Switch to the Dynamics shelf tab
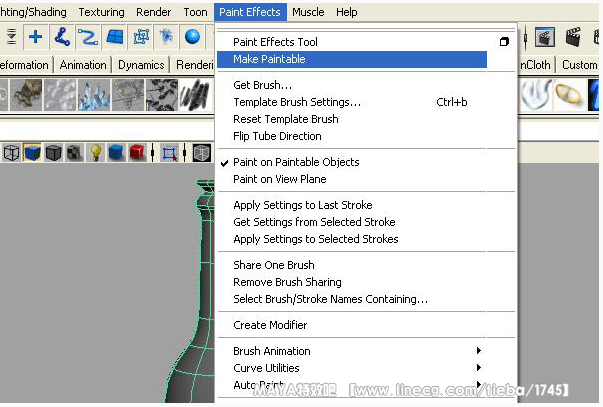The height and width of the screenshot is (407, 603). 141,65
